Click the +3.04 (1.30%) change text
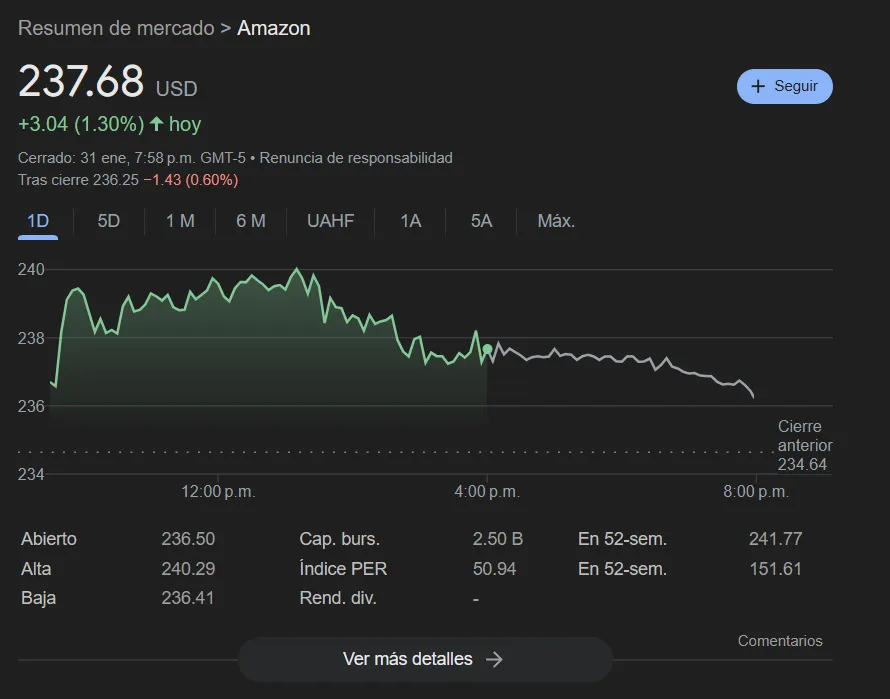 point(81,124)
